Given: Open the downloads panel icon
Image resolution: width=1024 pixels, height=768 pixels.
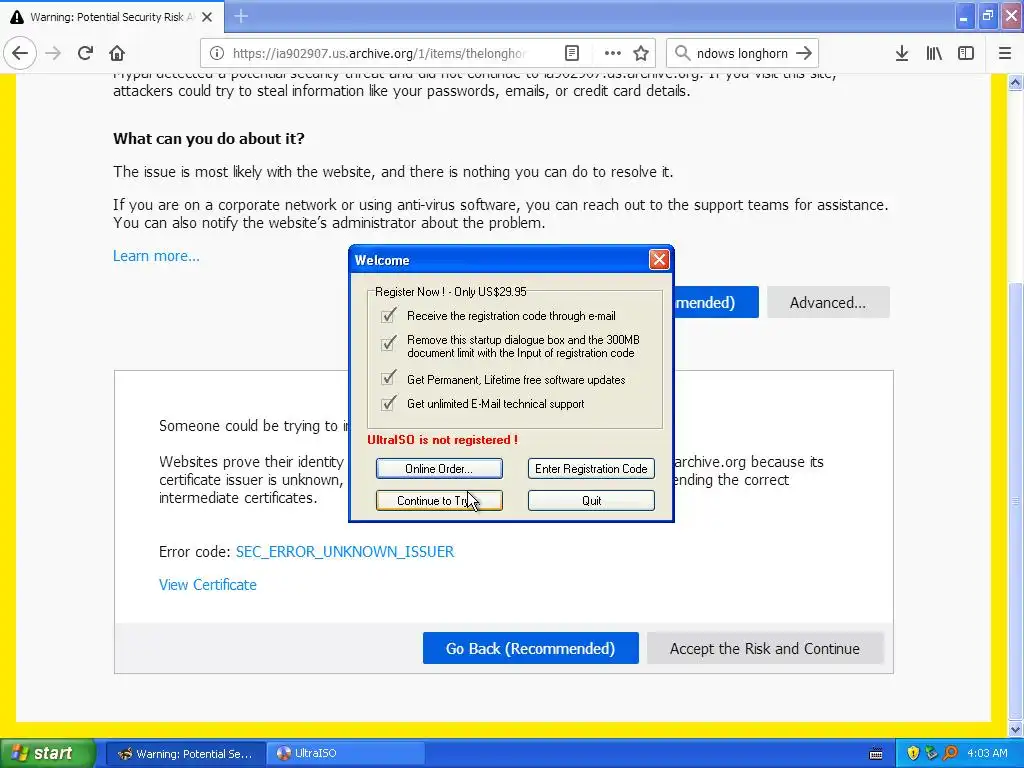Looking at the screenshot, I should click(x=902, y=53).
